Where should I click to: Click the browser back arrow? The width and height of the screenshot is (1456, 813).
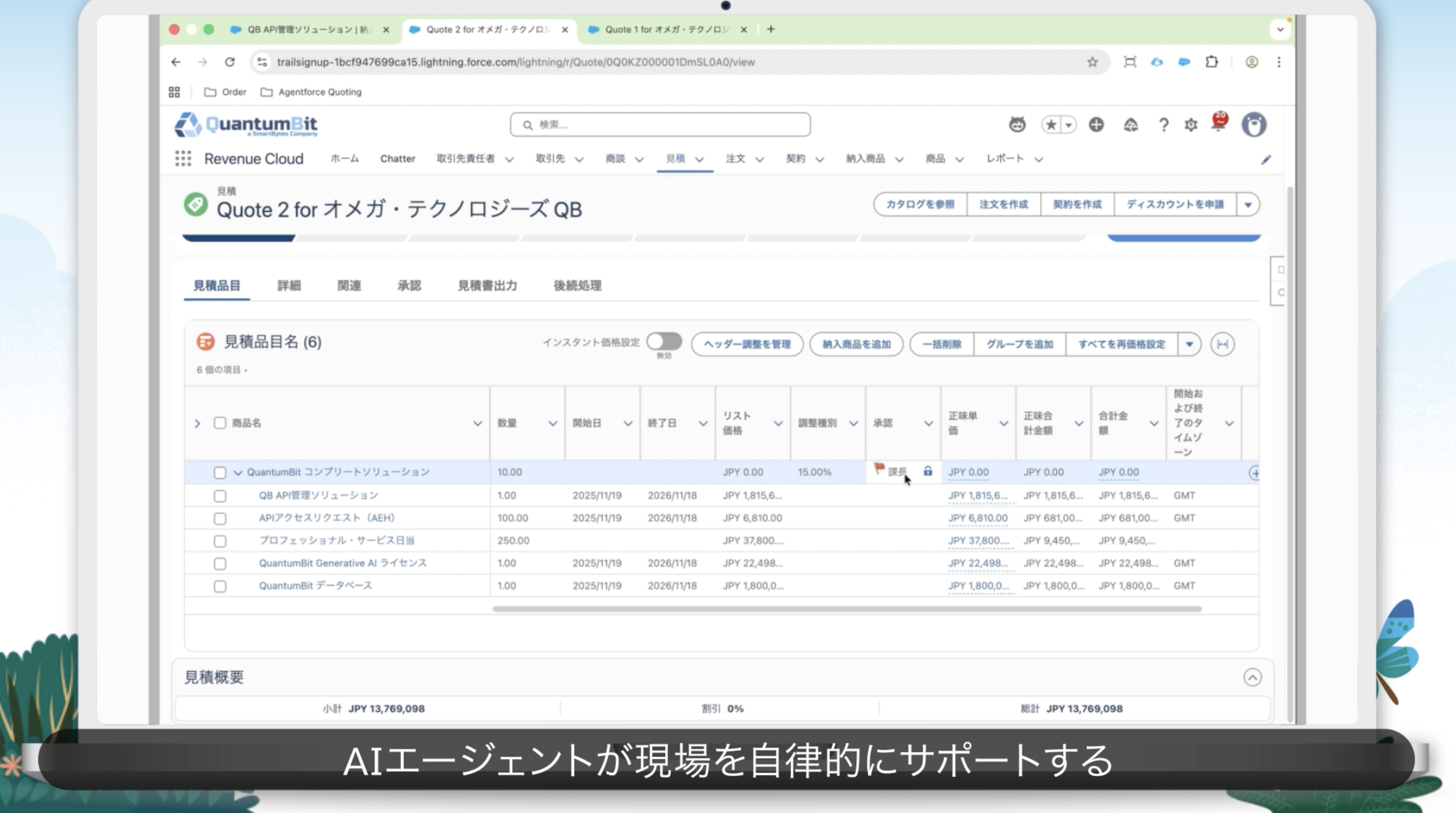pos(176,62)
